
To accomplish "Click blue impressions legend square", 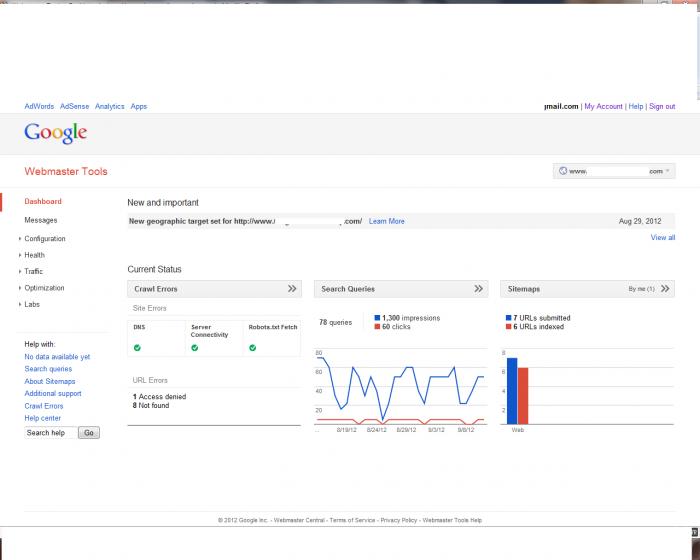I will pos(377,318).
